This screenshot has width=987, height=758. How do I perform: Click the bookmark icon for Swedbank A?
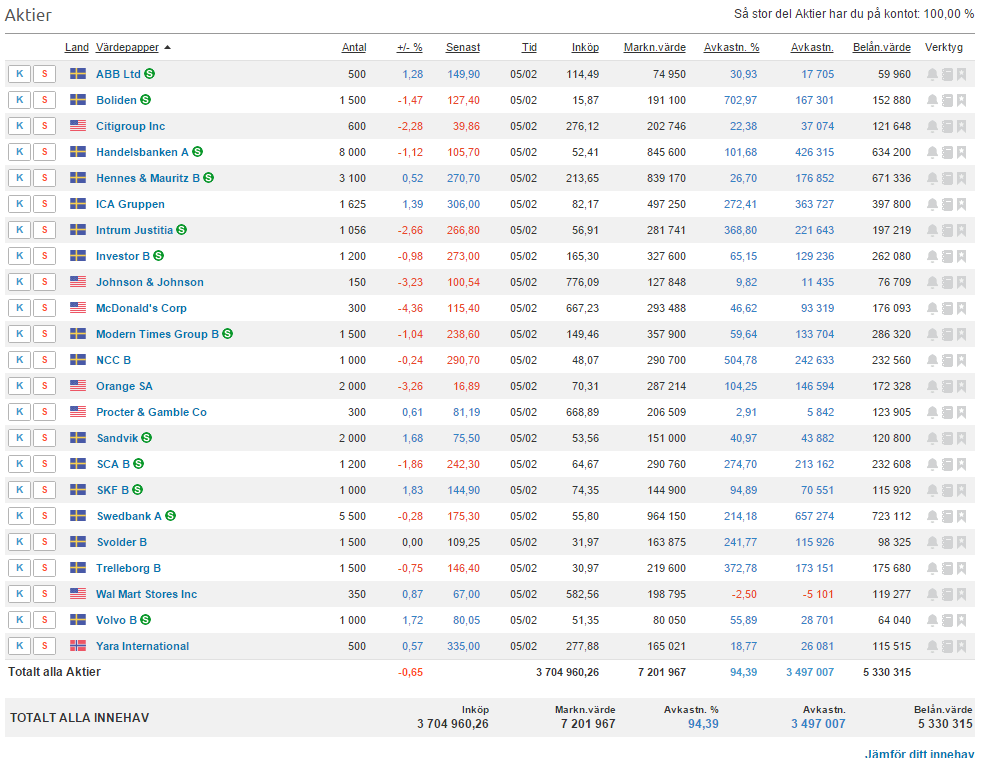(961, 516)
